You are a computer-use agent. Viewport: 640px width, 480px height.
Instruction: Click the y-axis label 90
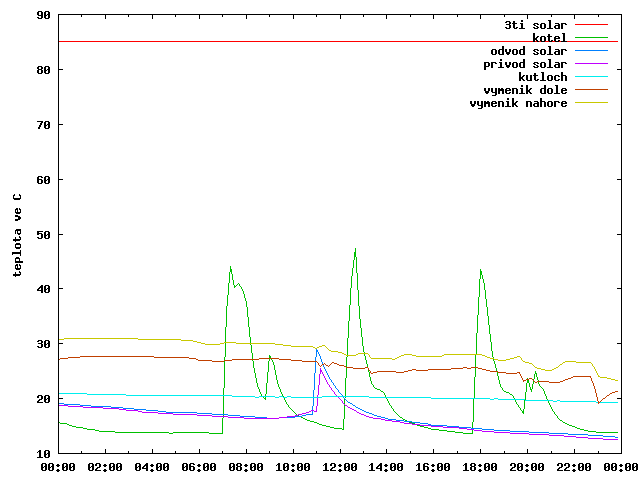tap(44, 15)
